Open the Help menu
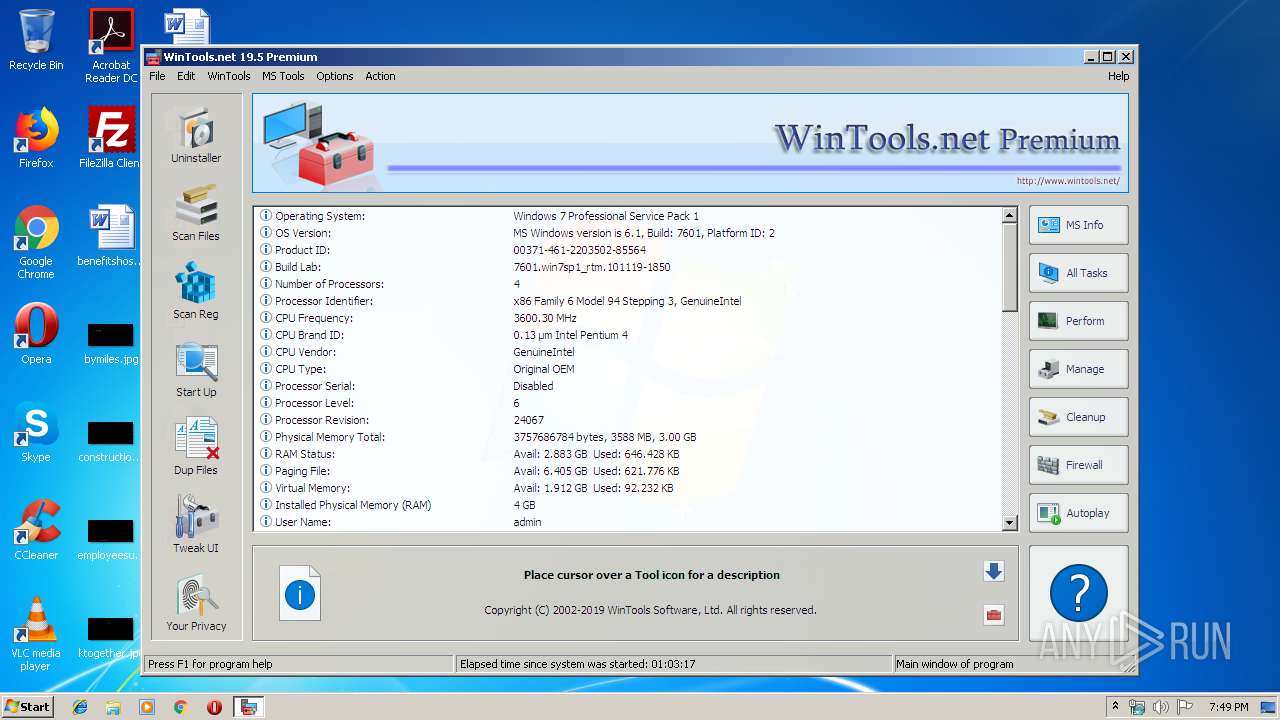1280x720 pixels. point(1118,76)
